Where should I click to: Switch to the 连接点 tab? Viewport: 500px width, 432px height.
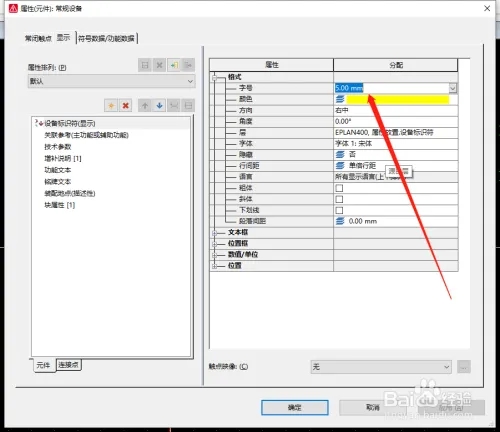pos(68,365)
